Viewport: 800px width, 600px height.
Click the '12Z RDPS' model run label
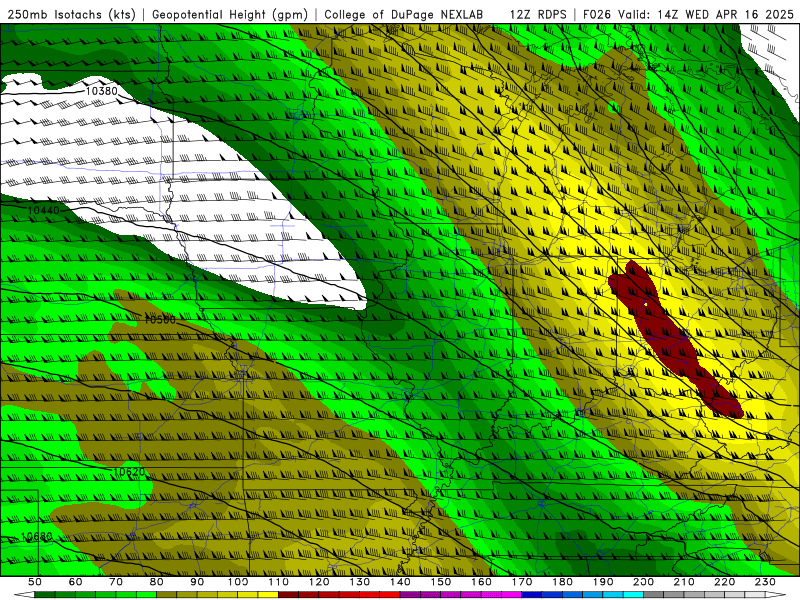[x=538, y=14]
